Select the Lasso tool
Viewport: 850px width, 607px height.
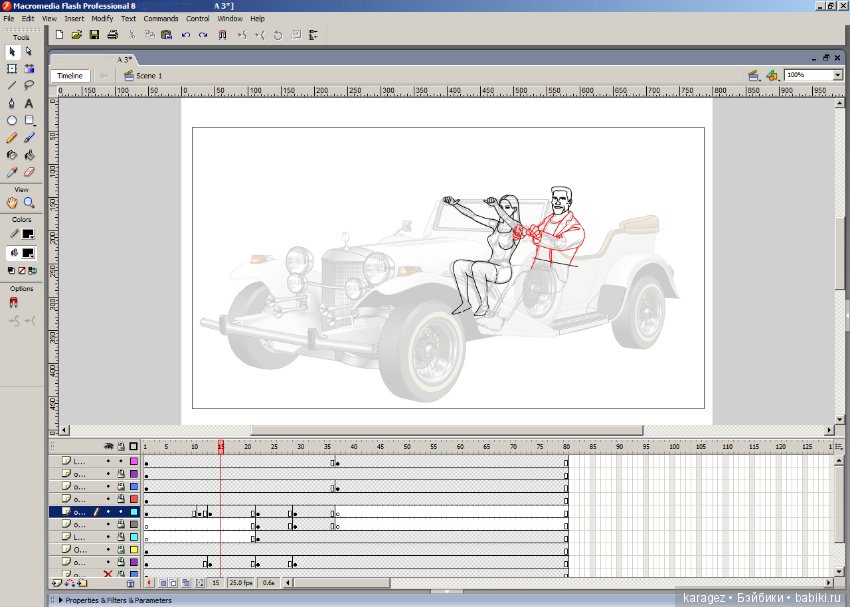pyautogui.click(x=29, y=86)
